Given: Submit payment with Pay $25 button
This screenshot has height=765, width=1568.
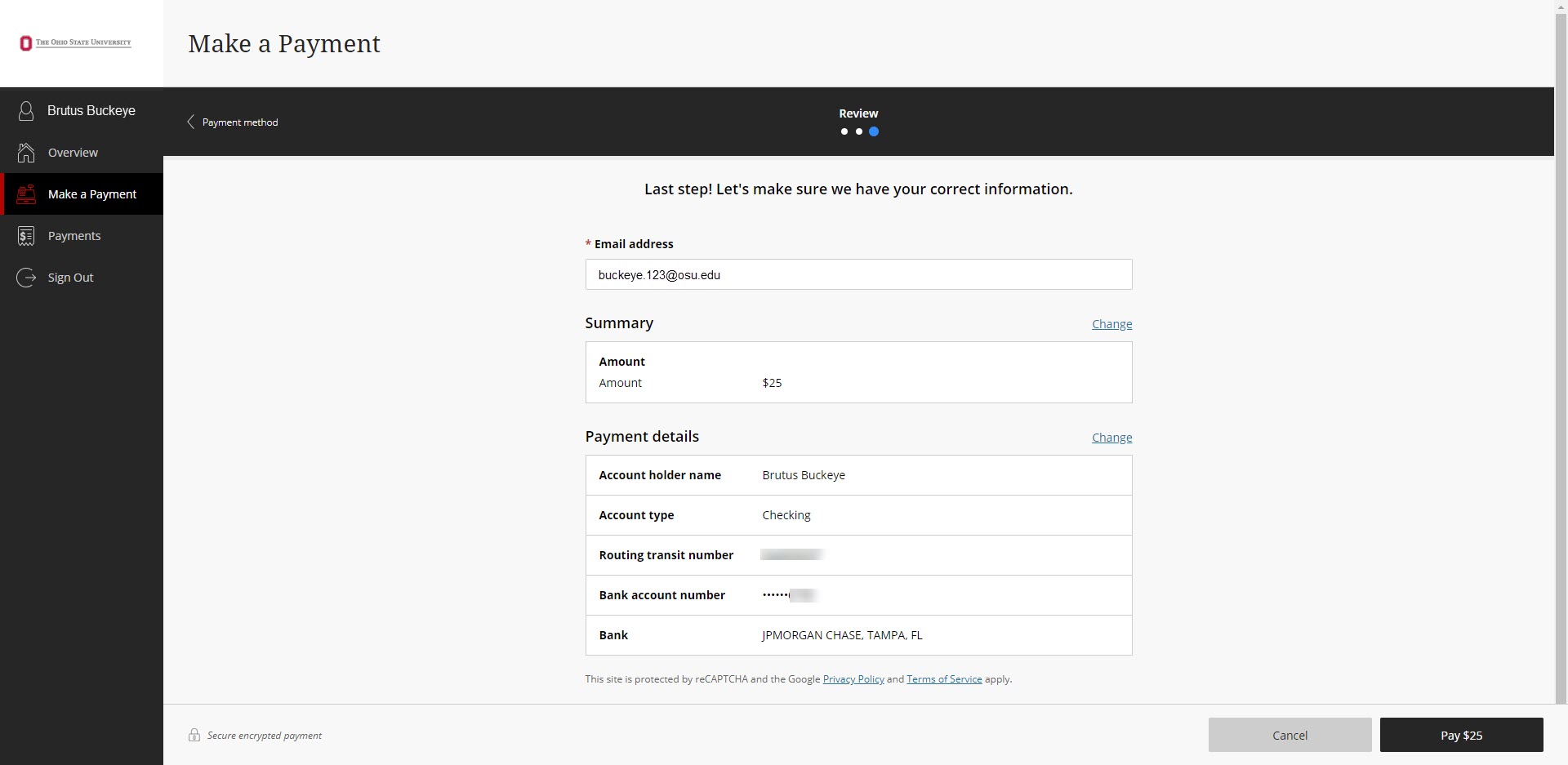Looking at the screenshot, I should [x=1461, y=735].
